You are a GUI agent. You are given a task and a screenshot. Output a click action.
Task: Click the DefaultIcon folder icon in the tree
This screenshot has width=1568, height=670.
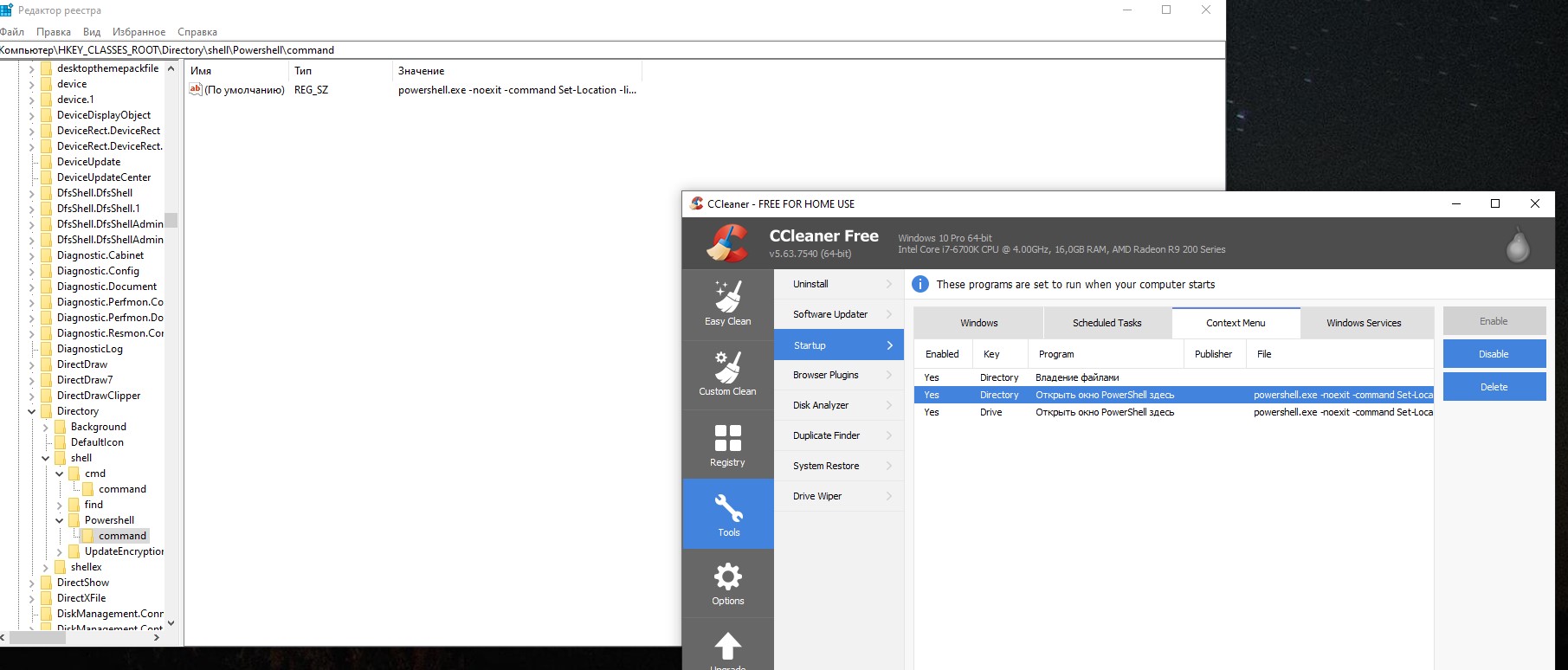pos(61,442)
